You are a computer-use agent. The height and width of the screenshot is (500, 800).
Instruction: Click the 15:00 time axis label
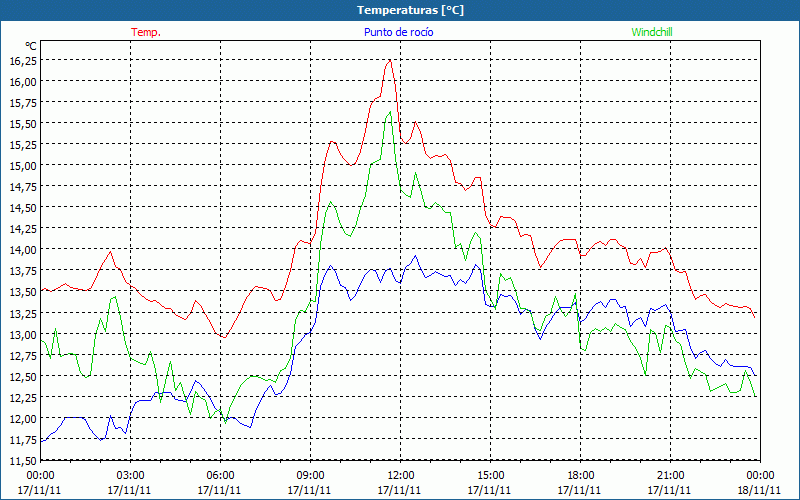(490, 476)
